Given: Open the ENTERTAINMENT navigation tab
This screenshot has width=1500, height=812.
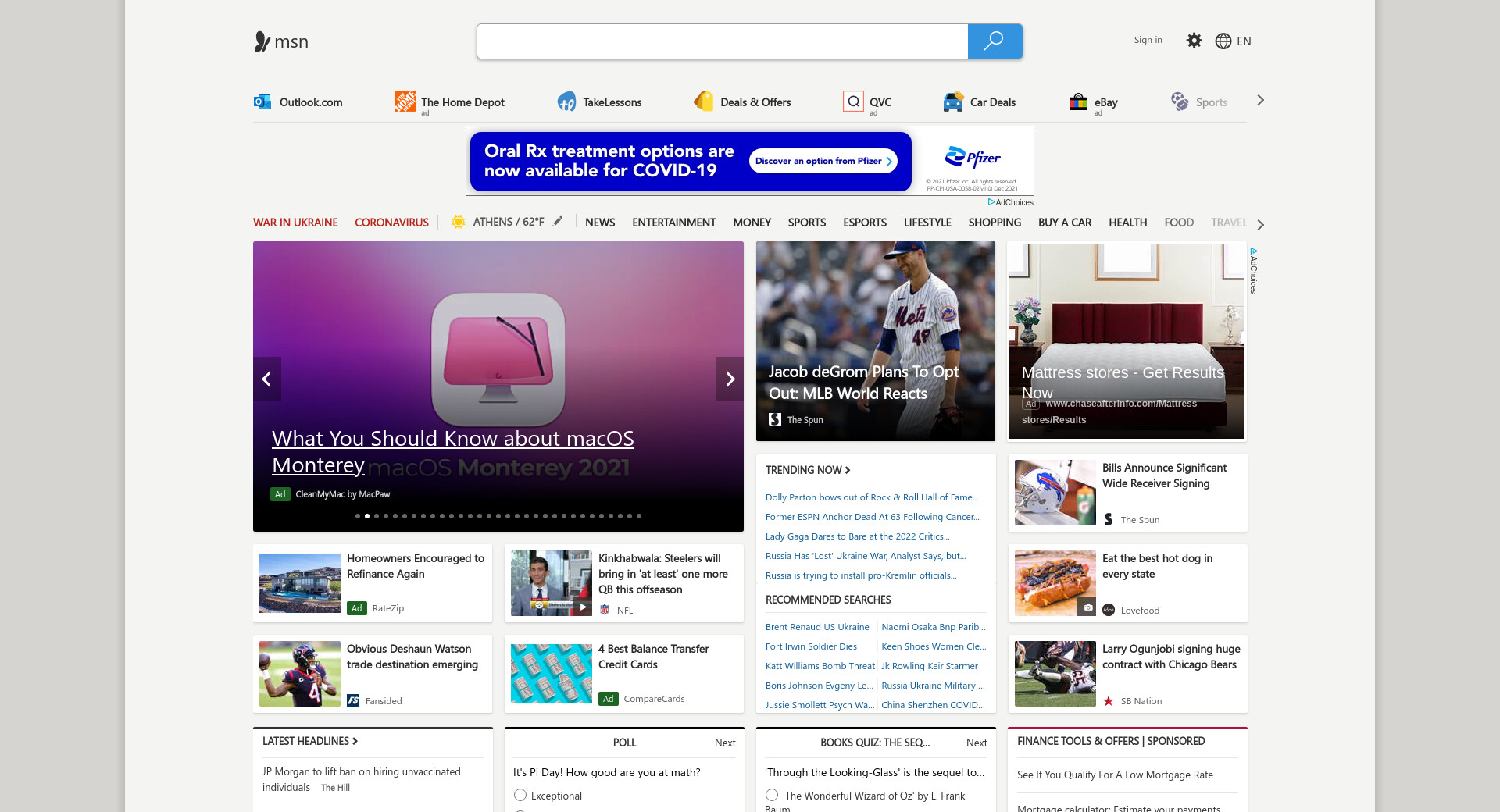Looking at the screenshot, I should [673, 223].
